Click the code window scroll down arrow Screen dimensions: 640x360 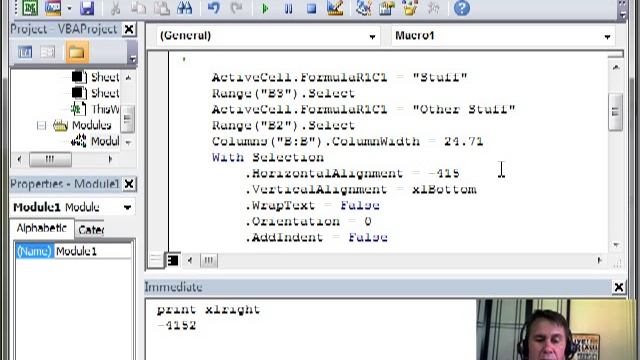pos(616,244)
